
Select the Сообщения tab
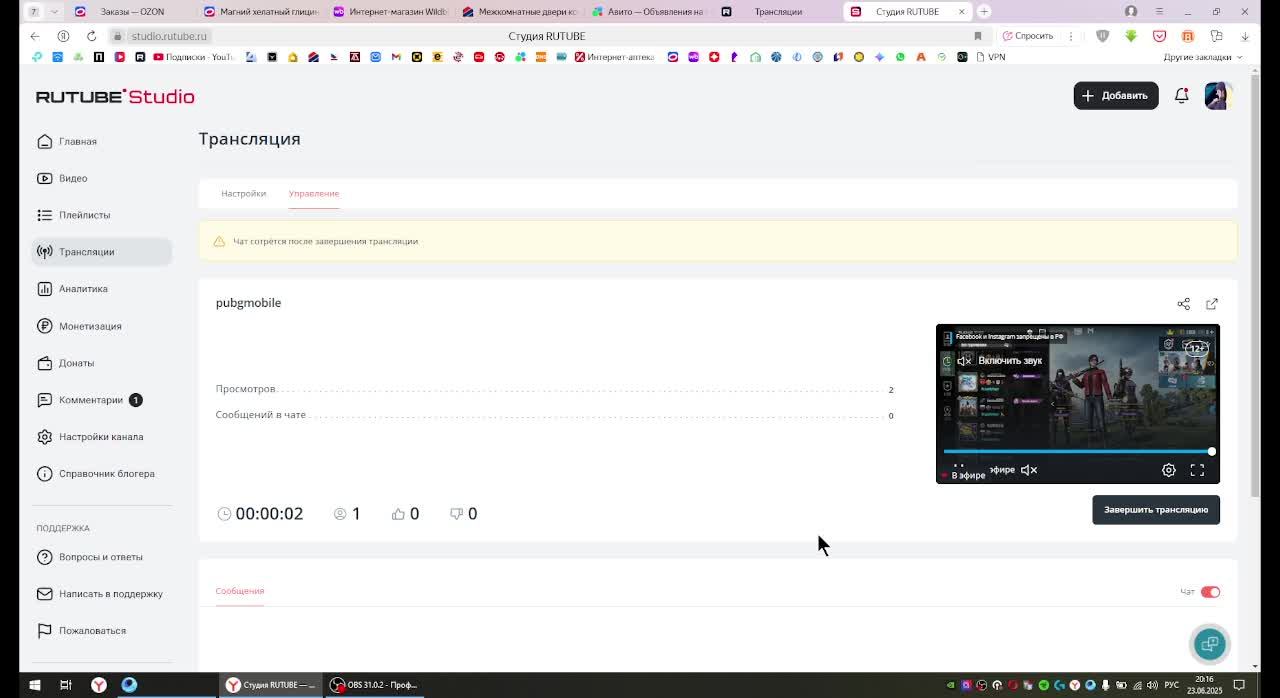pyautogui.click(x=240, y=591)
